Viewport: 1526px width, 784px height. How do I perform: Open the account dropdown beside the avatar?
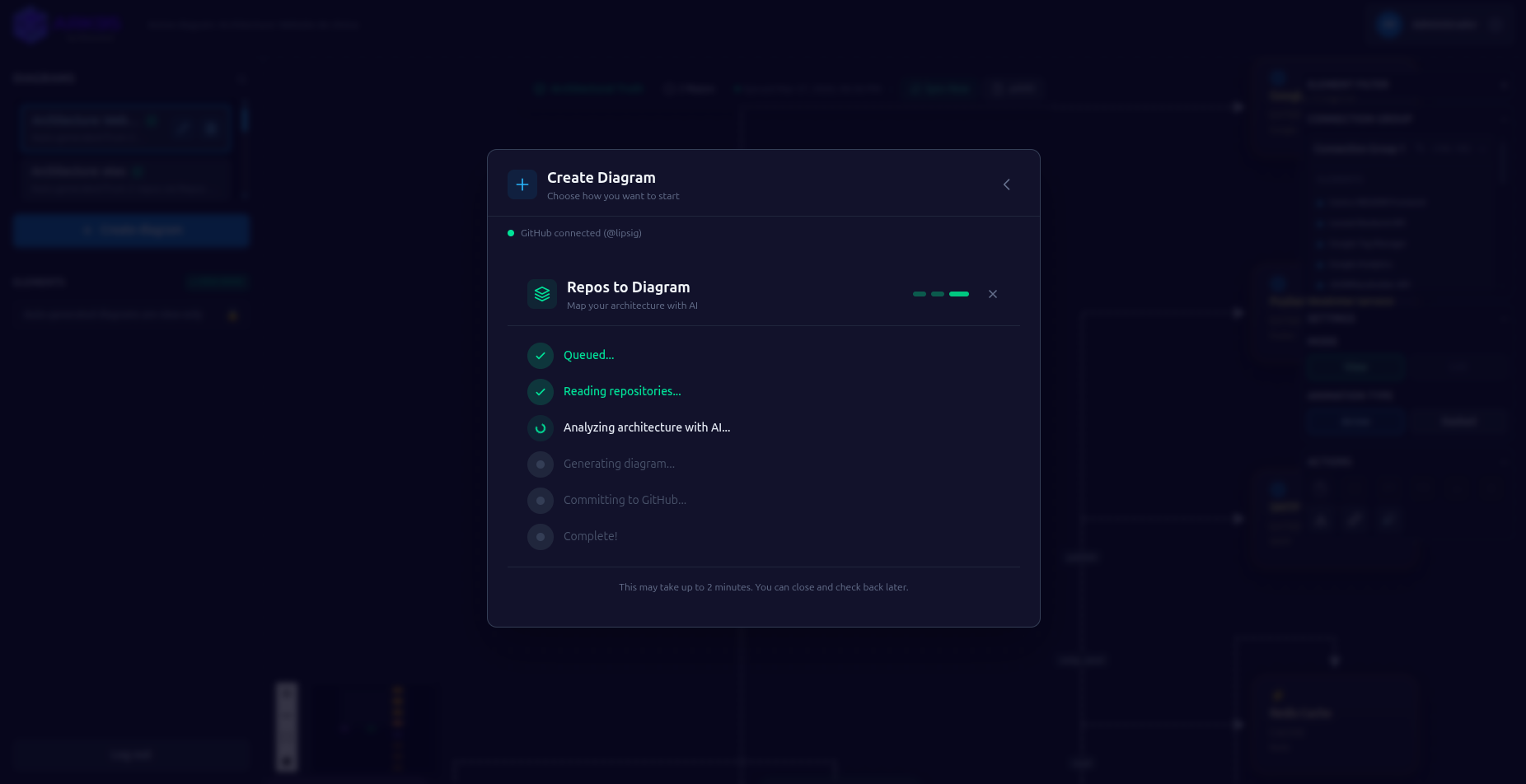point(1497,25)
